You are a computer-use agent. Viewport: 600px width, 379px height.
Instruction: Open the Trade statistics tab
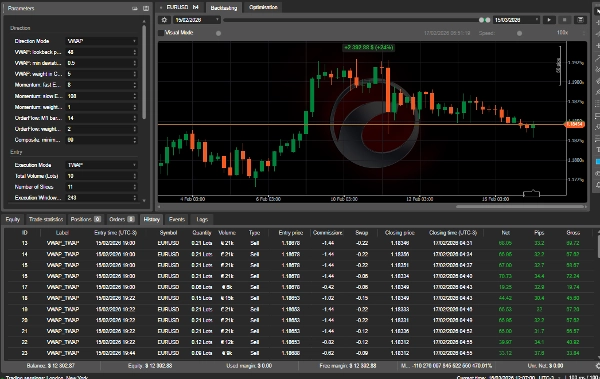point(46,219)
